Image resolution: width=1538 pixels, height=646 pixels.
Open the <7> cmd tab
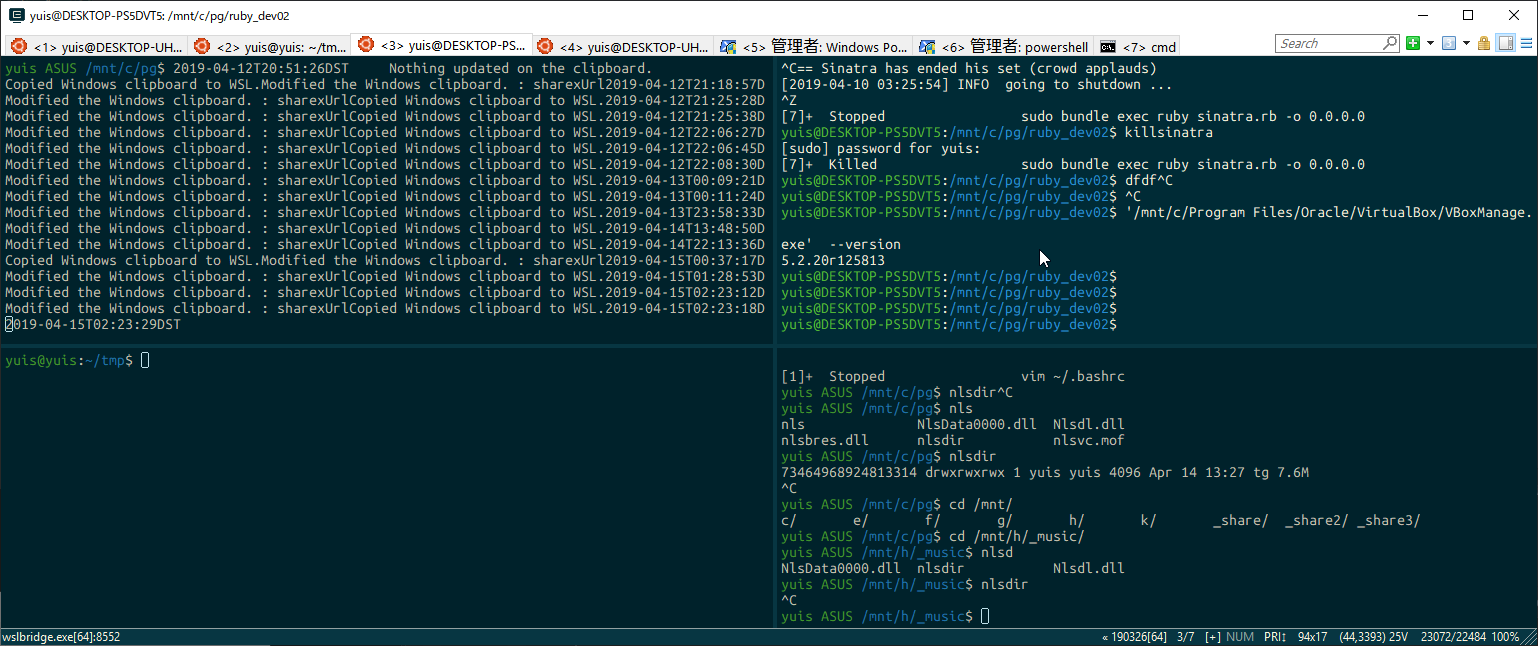coord(1137,47)
